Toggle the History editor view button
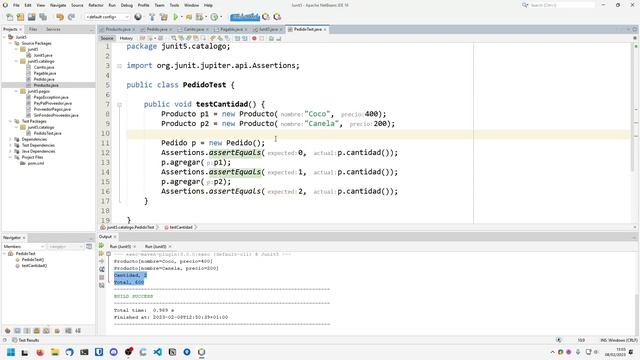 126,38
